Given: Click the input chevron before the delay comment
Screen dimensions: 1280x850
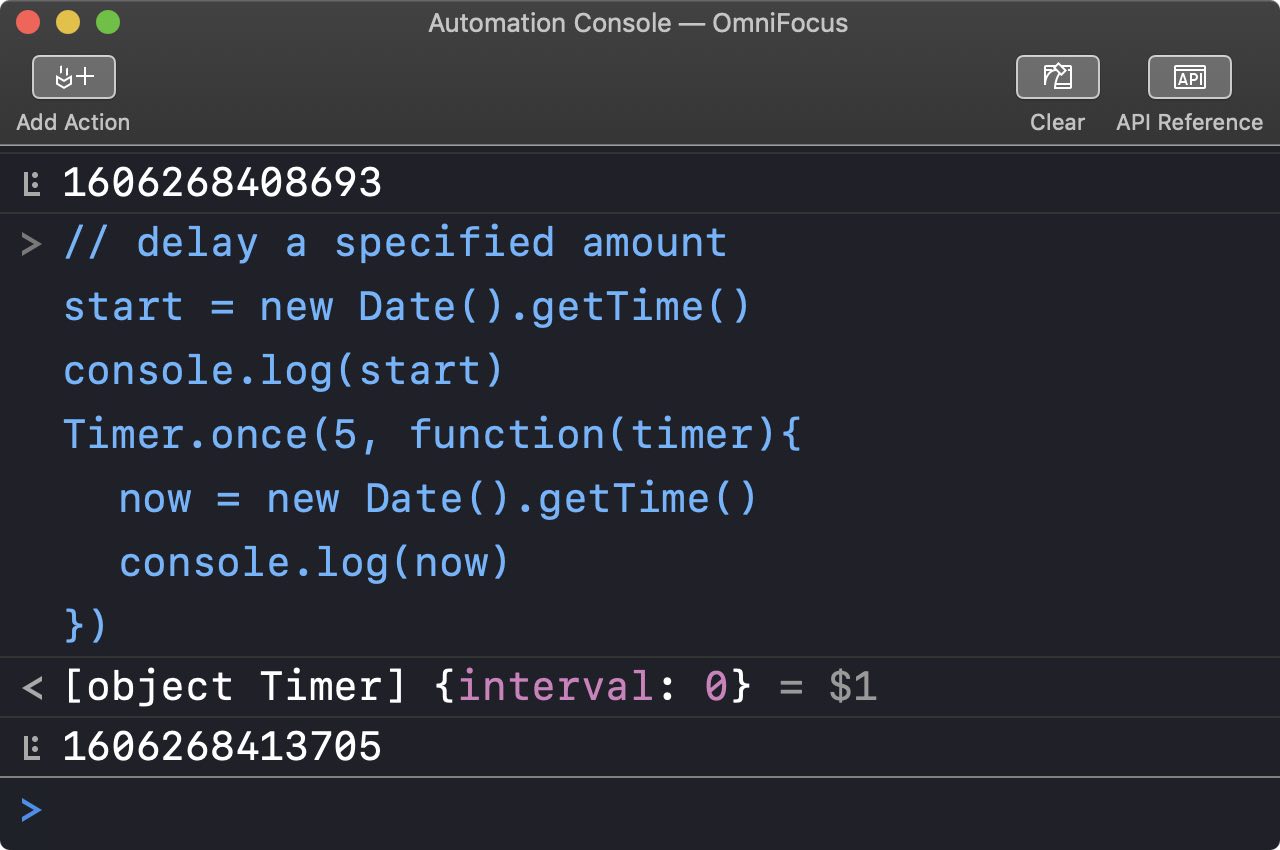Looking at the screenshot, I should click(32, 243).
